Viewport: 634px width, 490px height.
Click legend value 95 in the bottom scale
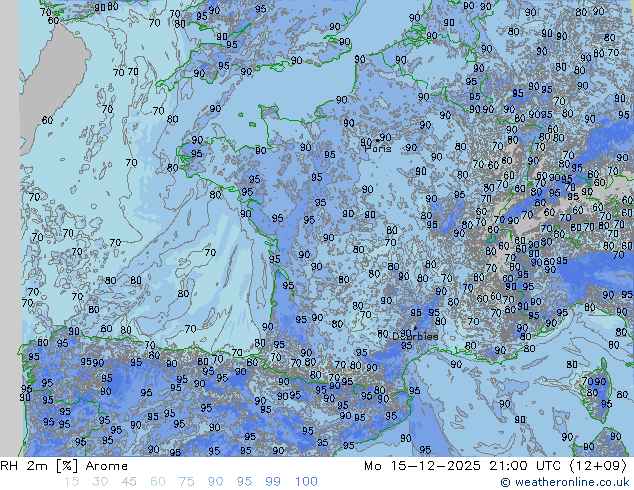coord(244,482)
